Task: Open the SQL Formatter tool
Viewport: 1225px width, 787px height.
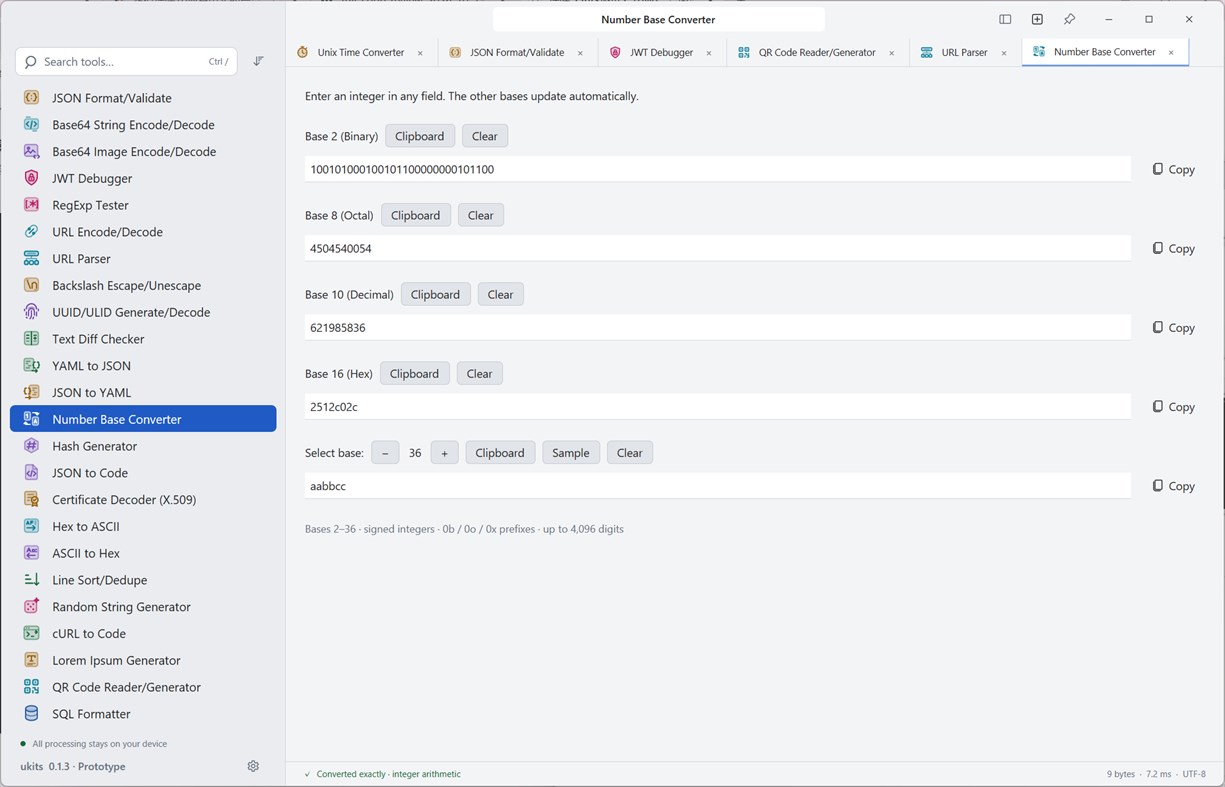Action: click(143, 714)
